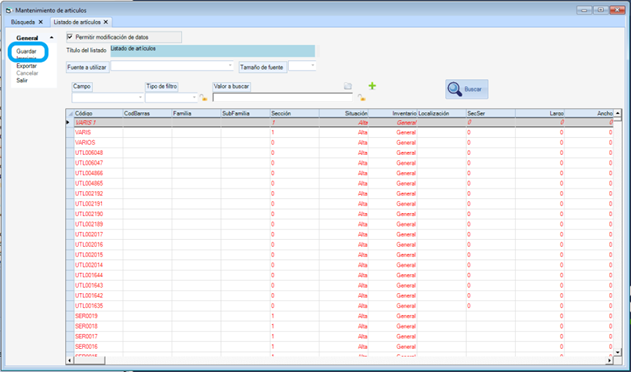This screenshot has height=372, width=631.
Task: Click the SecSer column header
Action: pos(491,114)
